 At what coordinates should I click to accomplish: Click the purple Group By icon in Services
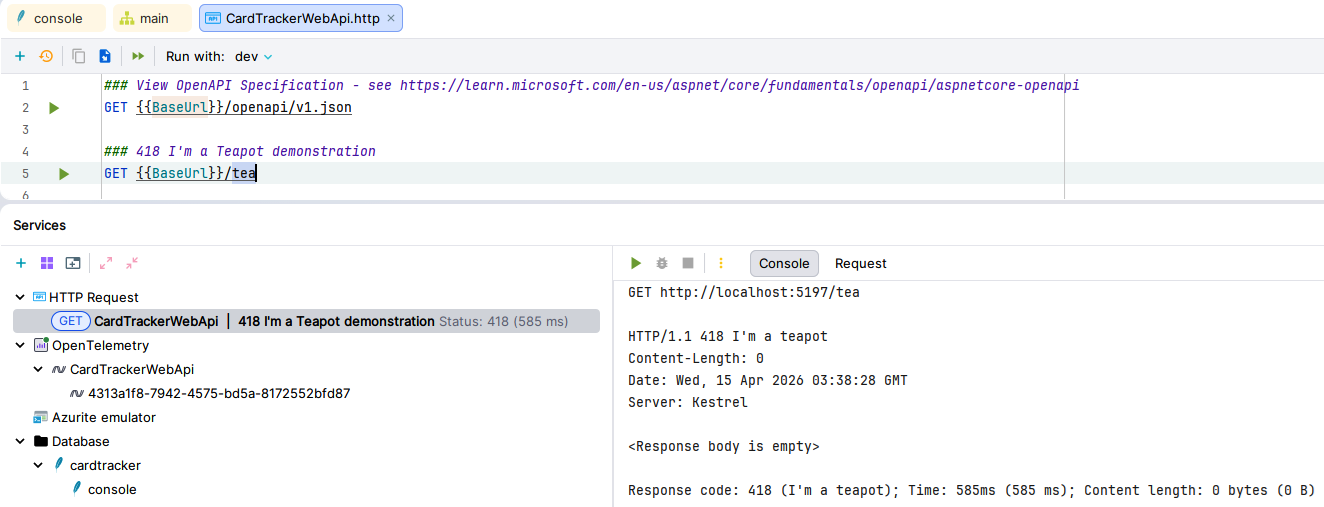tap(47, 263)
